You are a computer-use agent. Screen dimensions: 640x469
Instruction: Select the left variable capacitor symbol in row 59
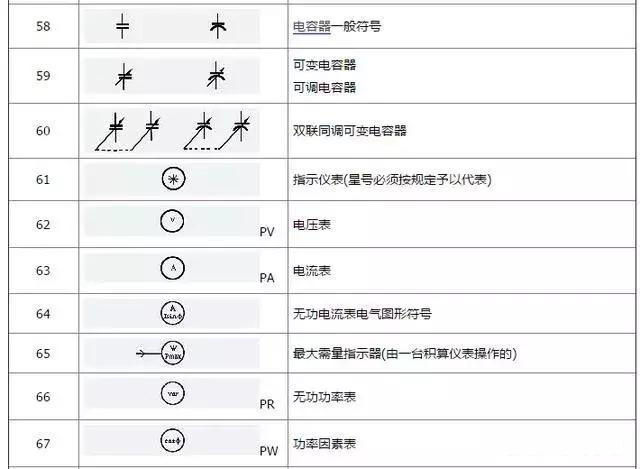[x=124, y=75]
